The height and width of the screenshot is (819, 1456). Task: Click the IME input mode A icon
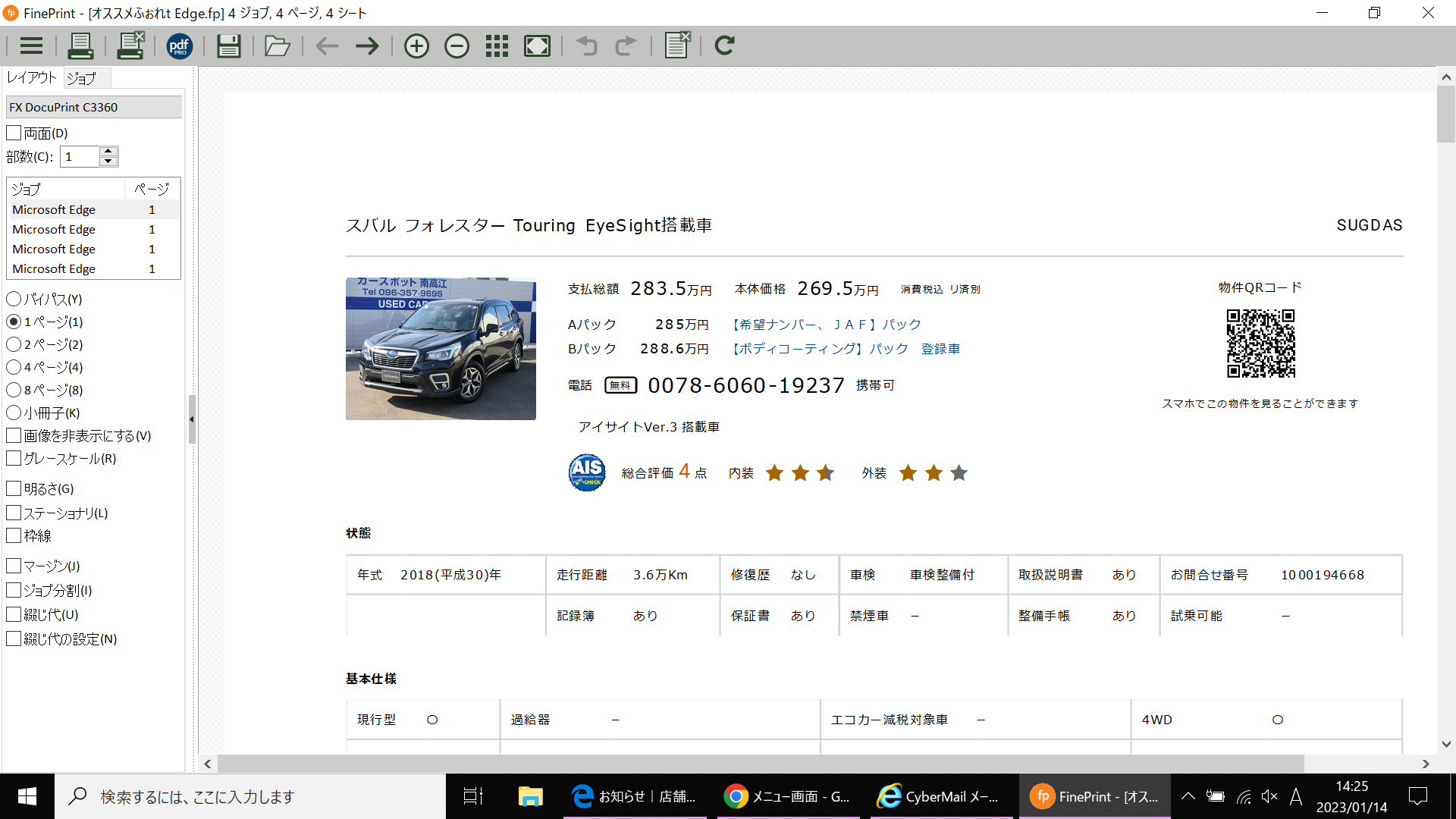pos(1296,796)
